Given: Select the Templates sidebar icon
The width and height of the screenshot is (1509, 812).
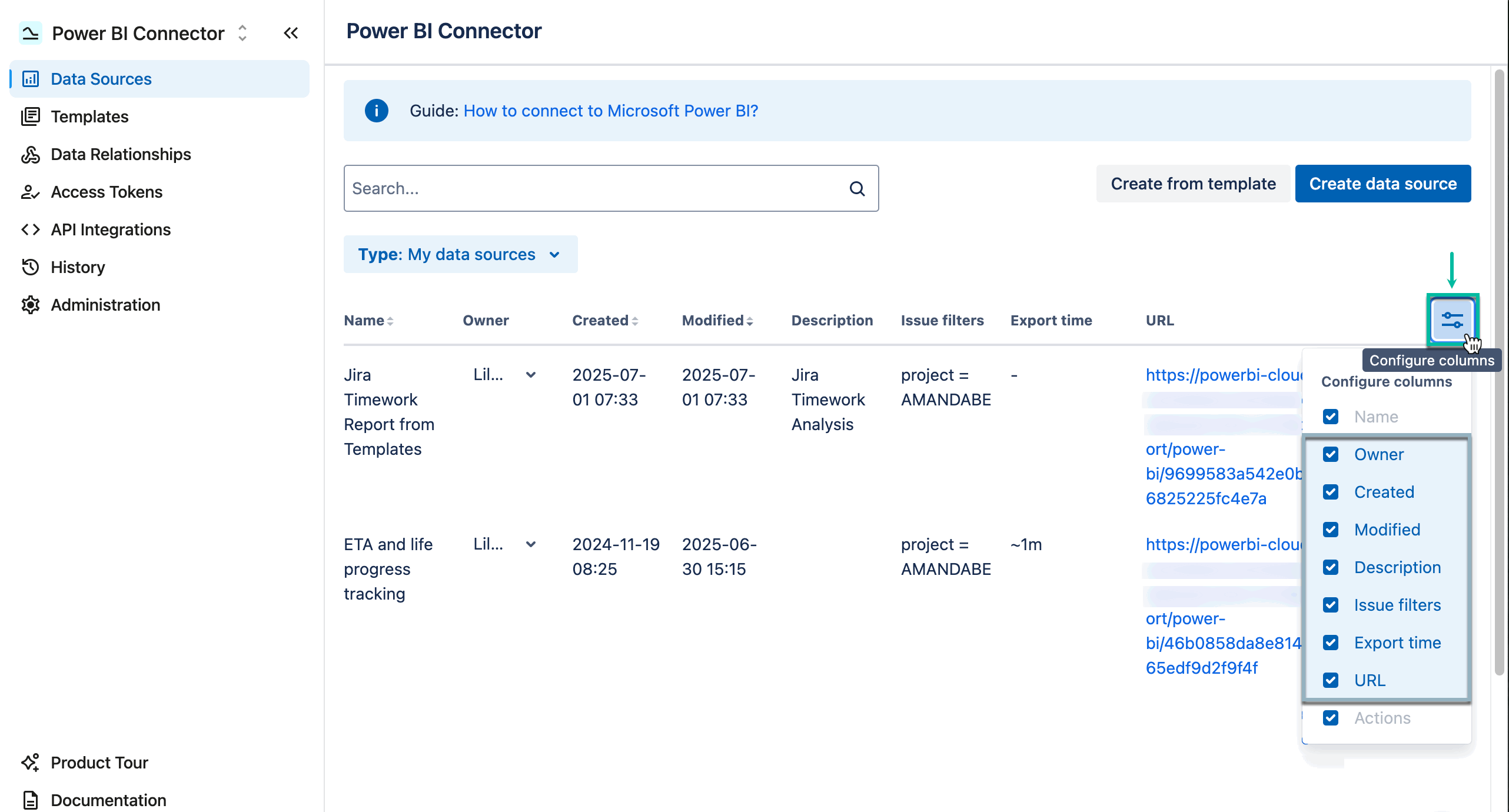Looking at the screenshot, I should tap(31, 116).
